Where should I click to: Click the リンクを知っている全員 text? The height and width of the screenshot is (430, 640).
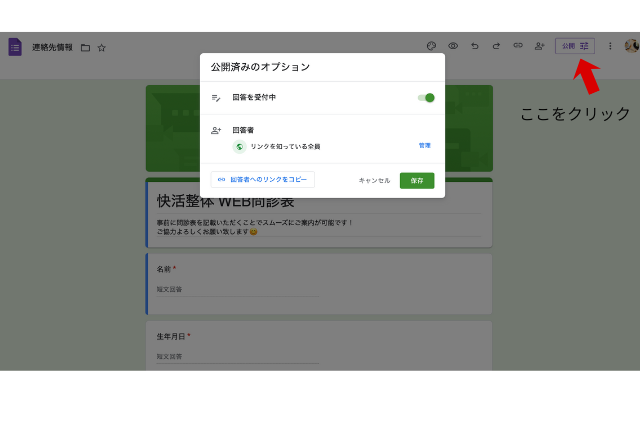(285, 146)
